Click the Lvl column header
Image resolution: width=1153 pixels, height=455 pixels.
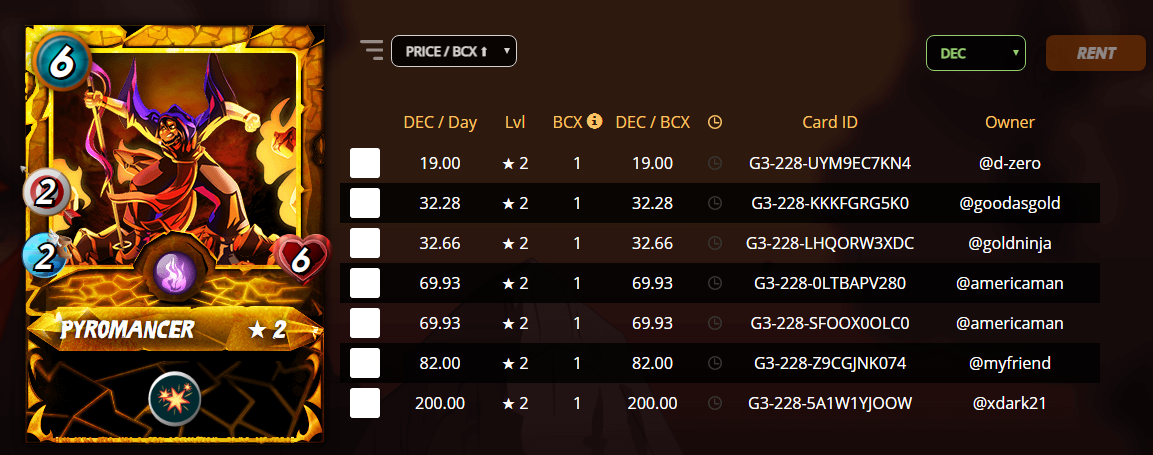[x=515, y=123]
